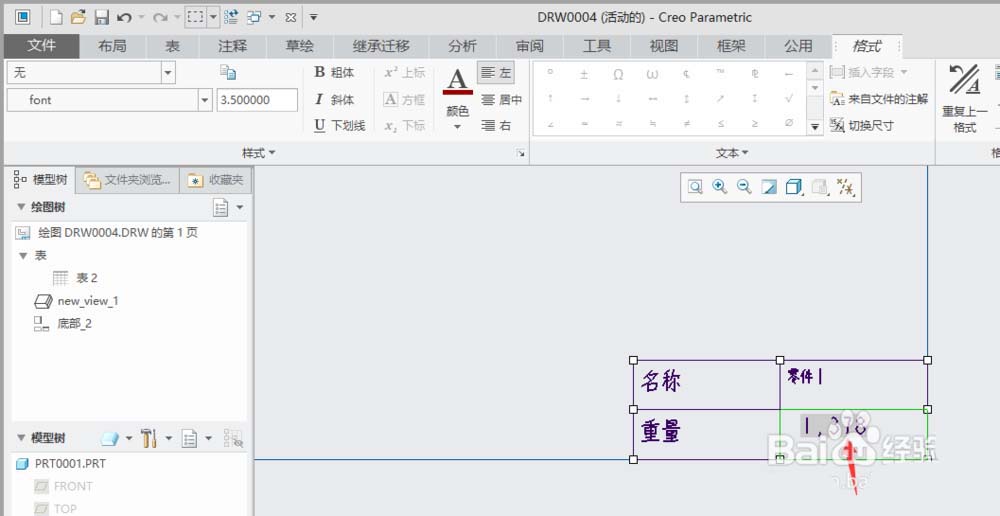1000x516 pixels.
Task: Click the switch windows icon
Action: point(254,17)
